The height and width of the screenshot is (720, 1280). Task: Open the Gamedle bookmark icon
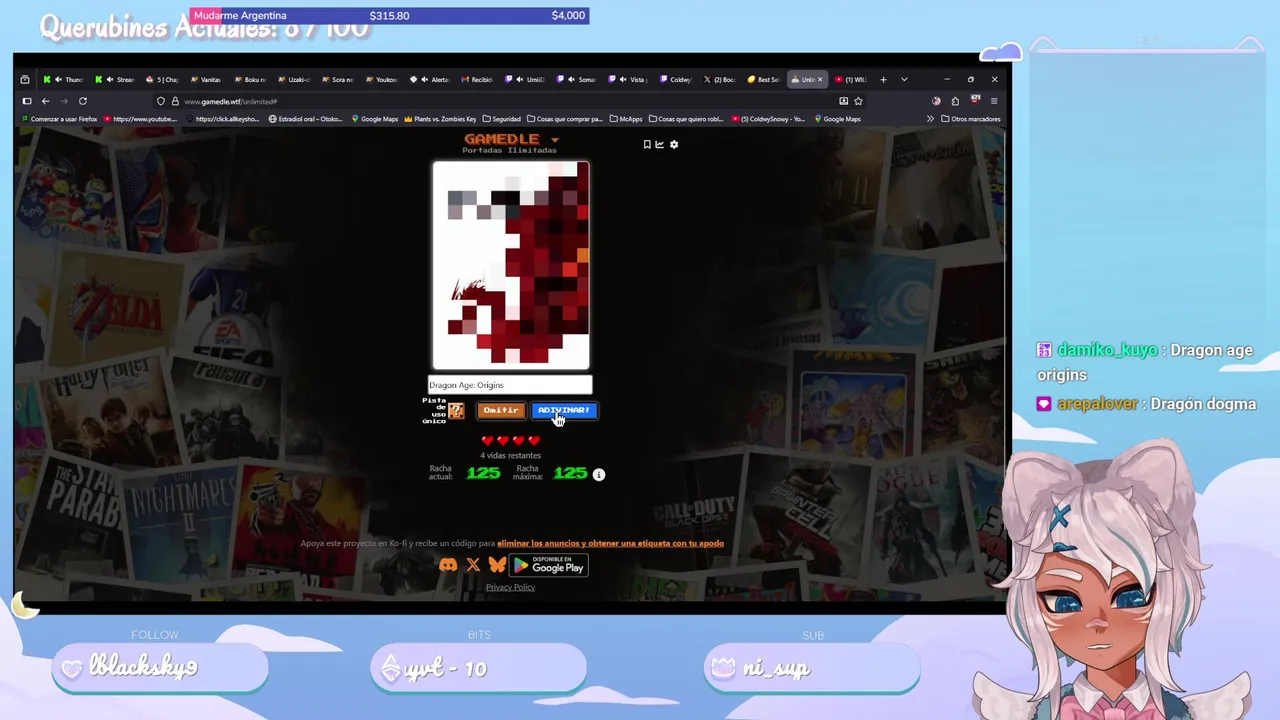click(647, 145)
